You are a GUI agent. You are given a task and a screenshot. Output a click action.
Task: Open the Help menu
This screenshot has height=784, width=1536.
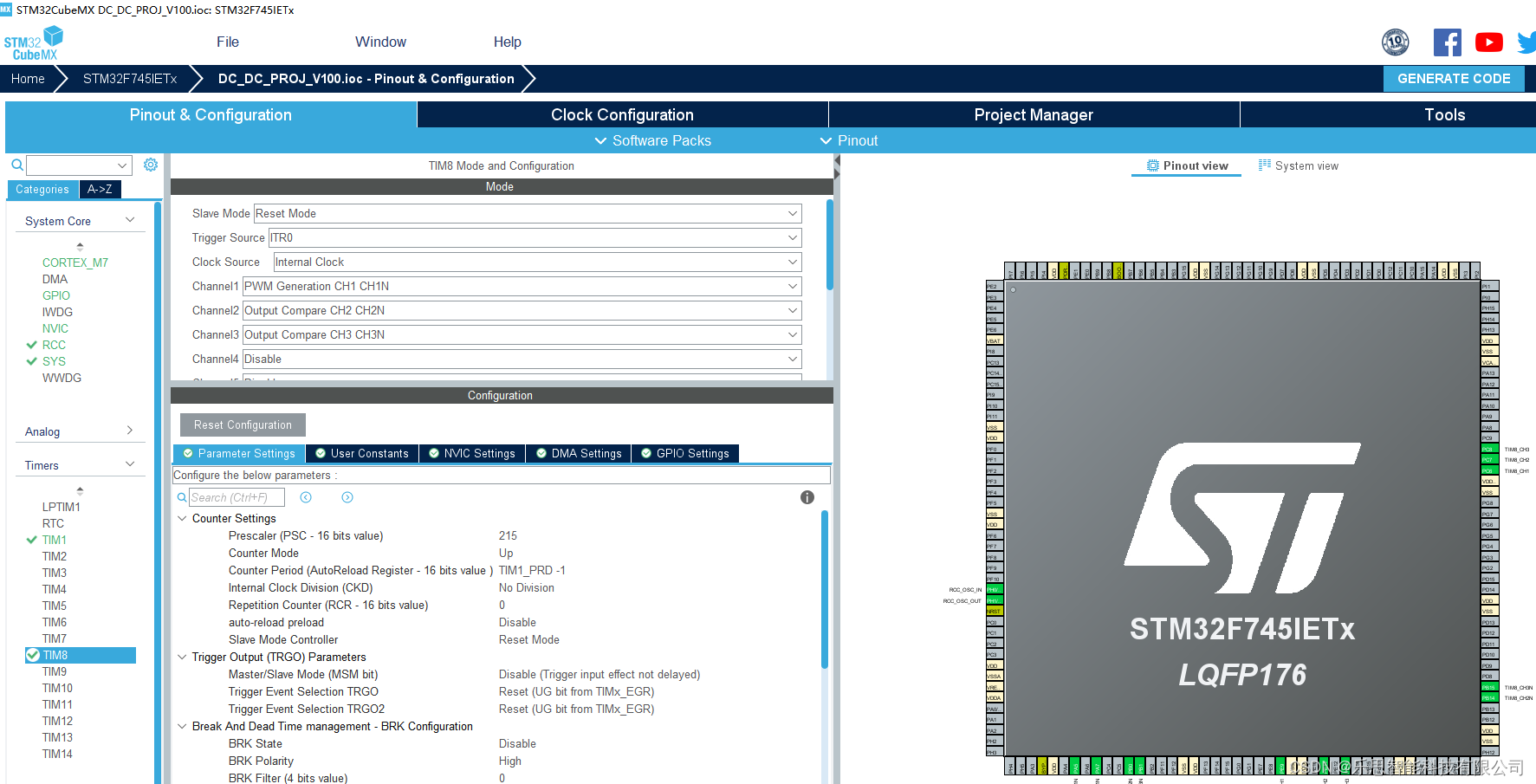[508, 42]
